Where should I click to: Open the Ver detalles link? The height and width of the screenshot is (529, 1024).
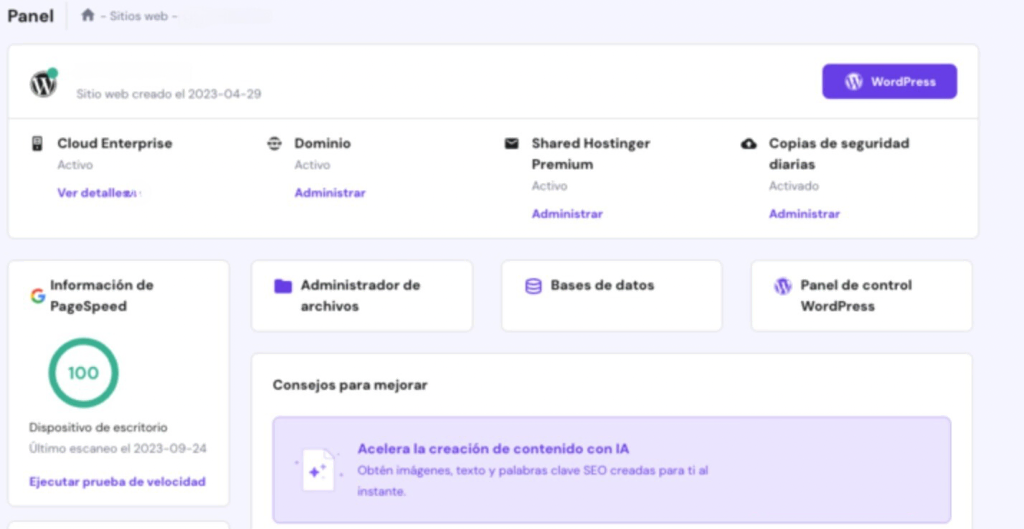(94, 193)
